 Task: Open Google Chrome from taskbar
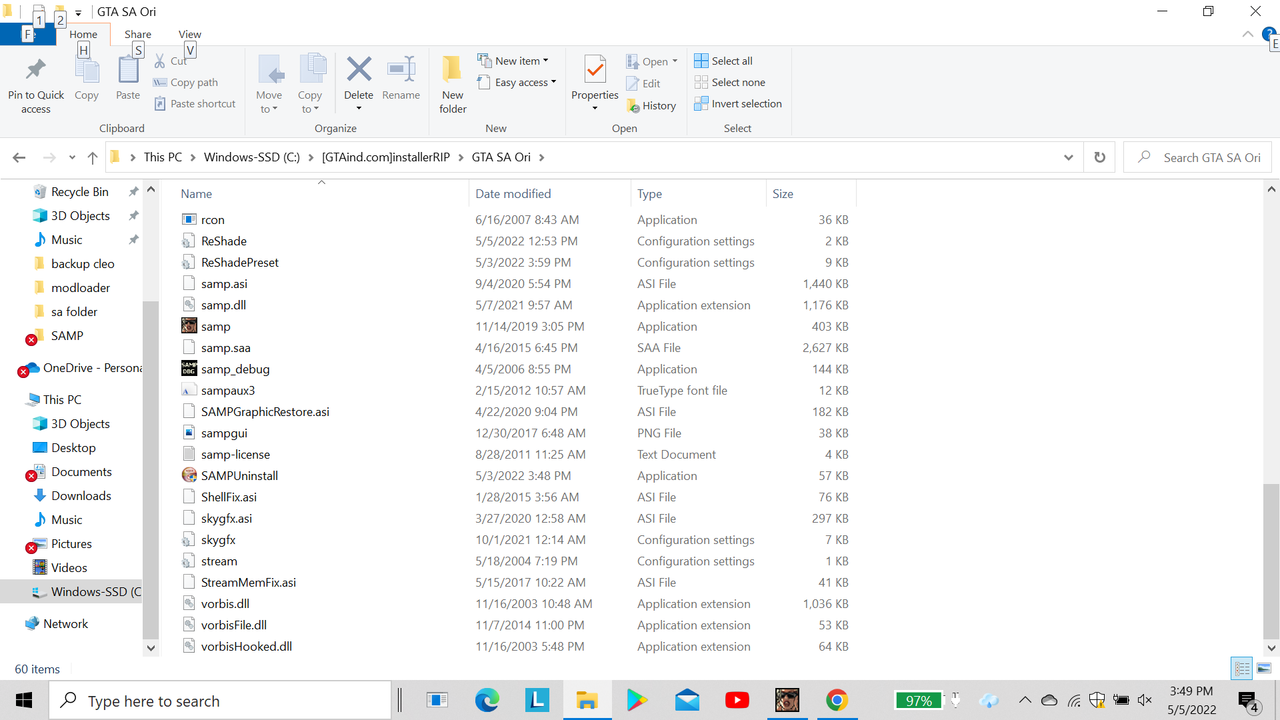coord(837,701)
